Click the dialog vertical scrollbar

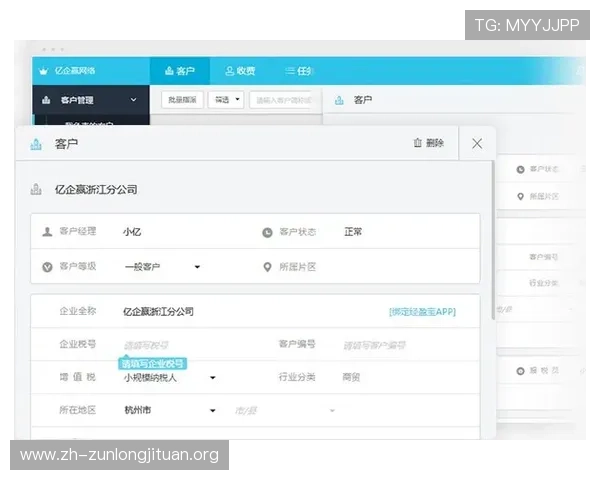(493, 241)
